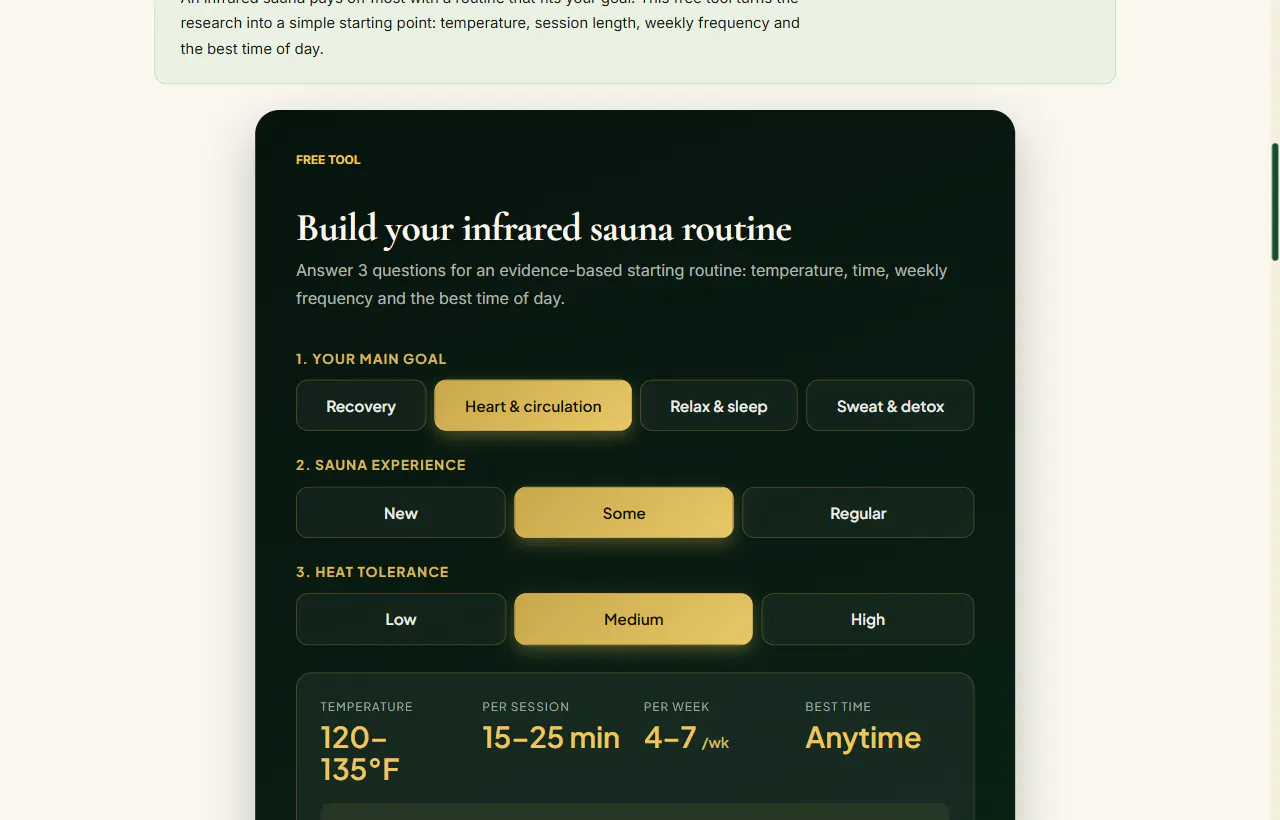1280x820 pixels.
Task: Click the FREE TOOL label
Action: coord(328,160)
